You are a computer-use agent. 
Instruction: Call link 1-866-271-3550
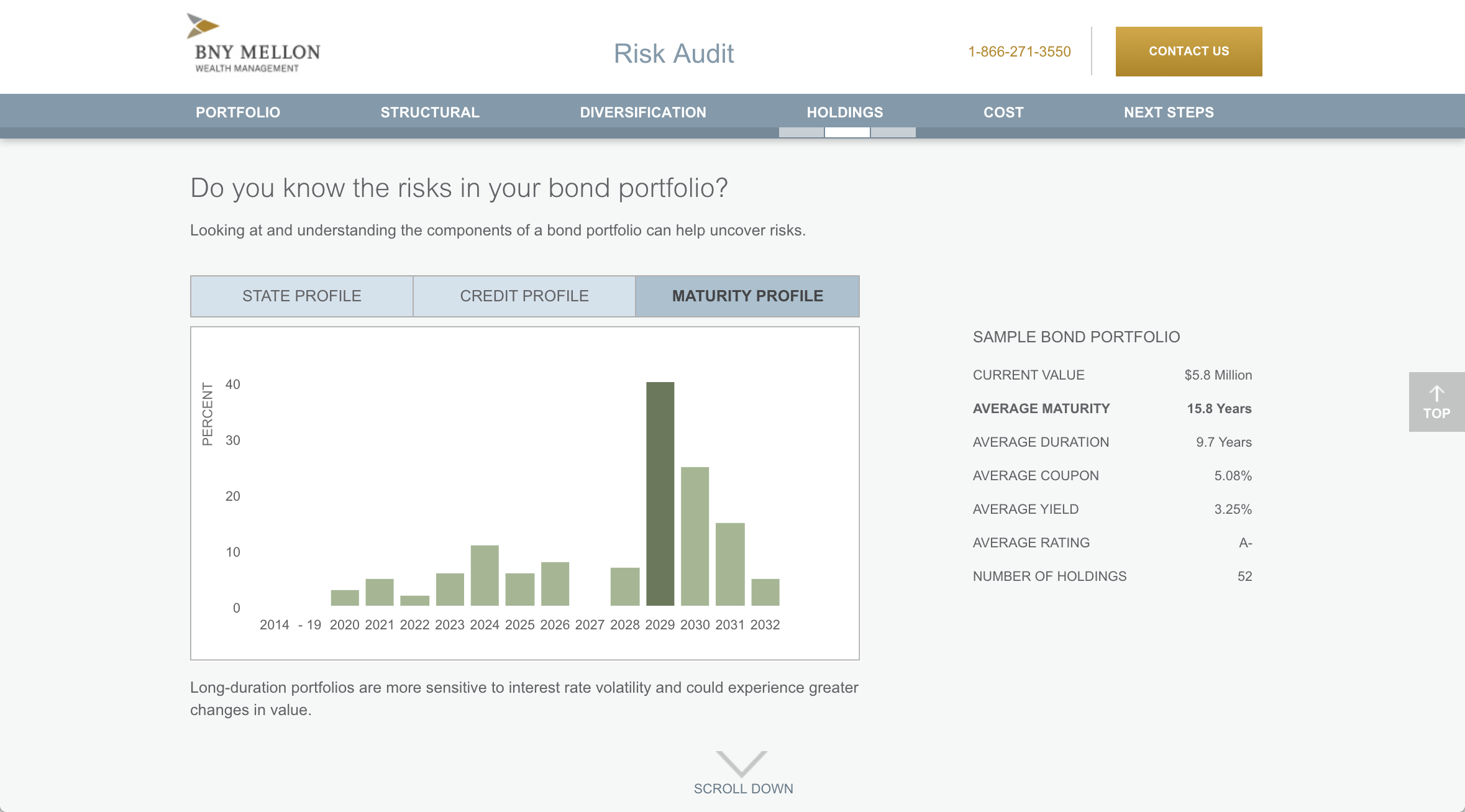pos(1019,52)
